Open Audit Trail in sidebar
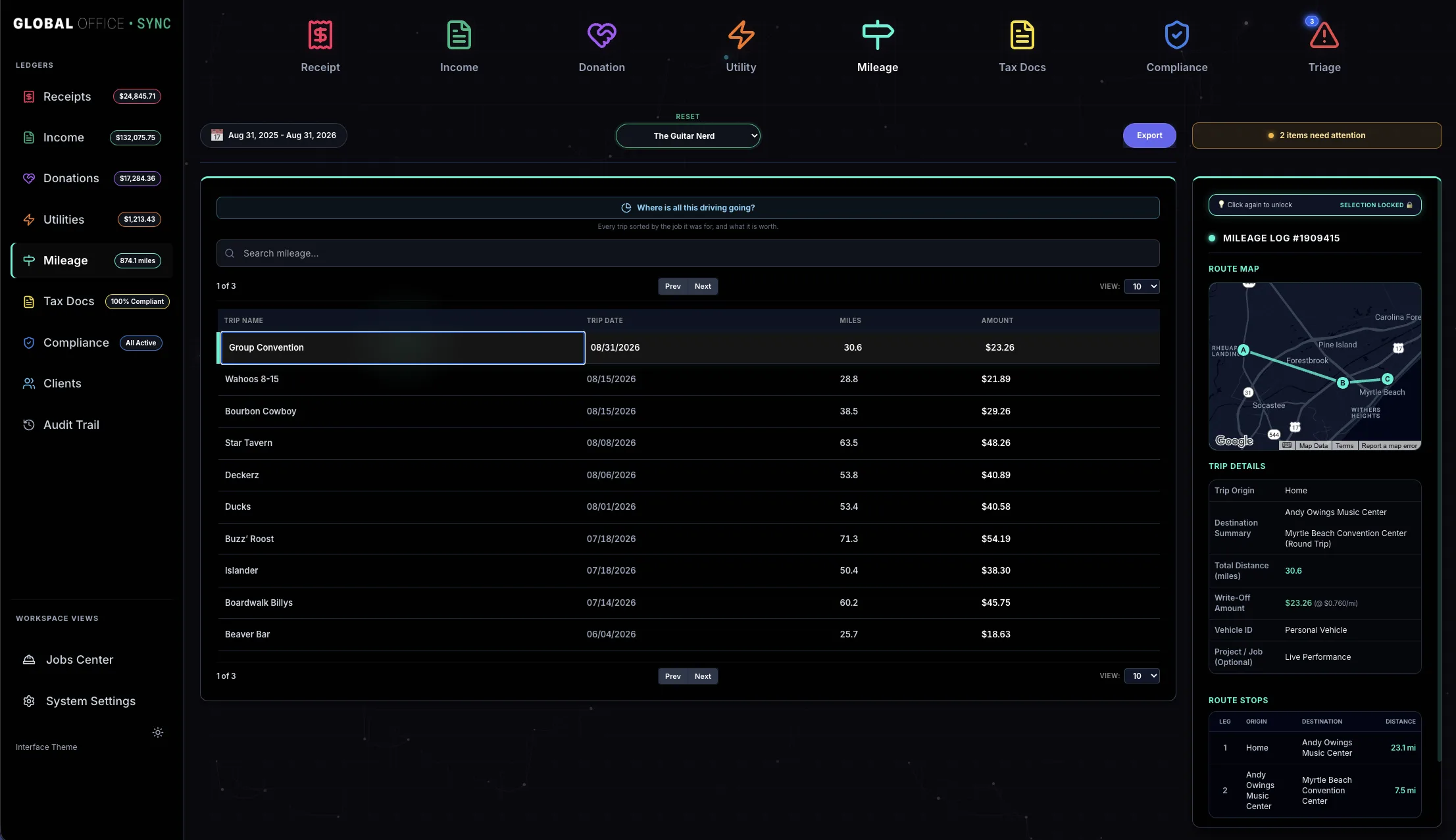1456x840 pixels. [92, 425]
